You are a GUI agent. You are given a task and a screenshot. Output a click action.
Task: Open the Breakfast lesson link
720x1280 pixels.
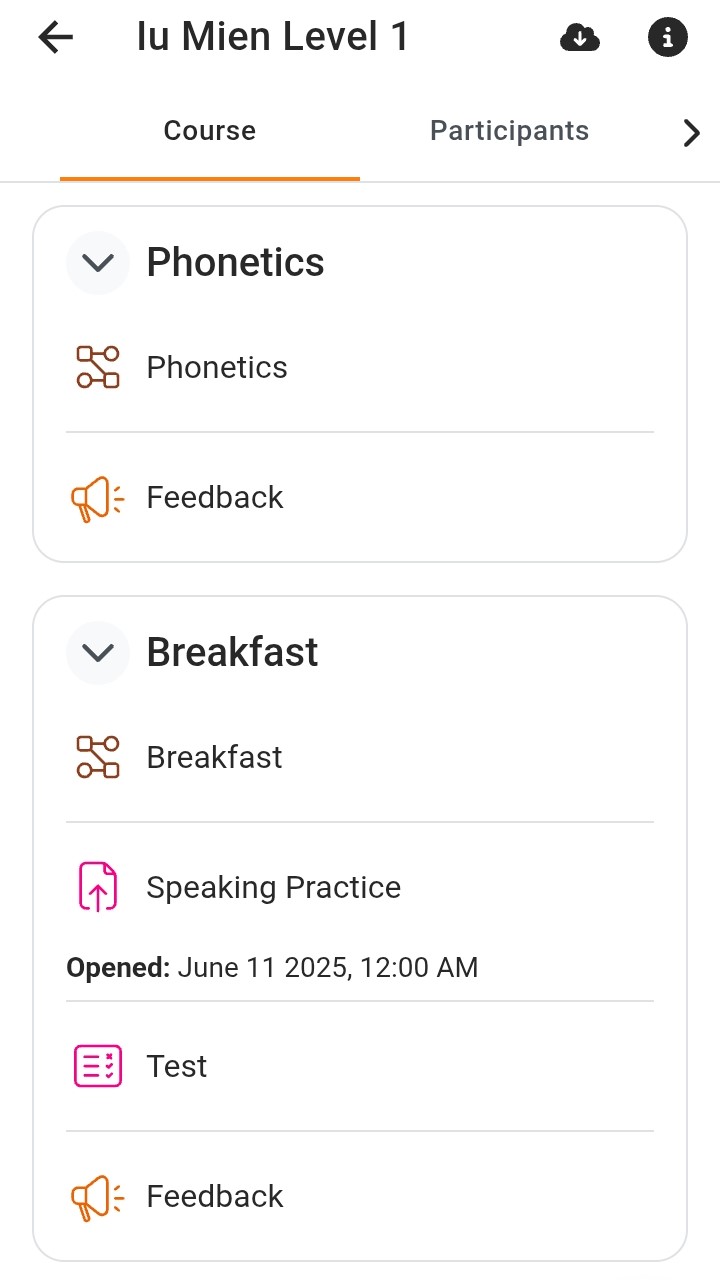point(214,758)
